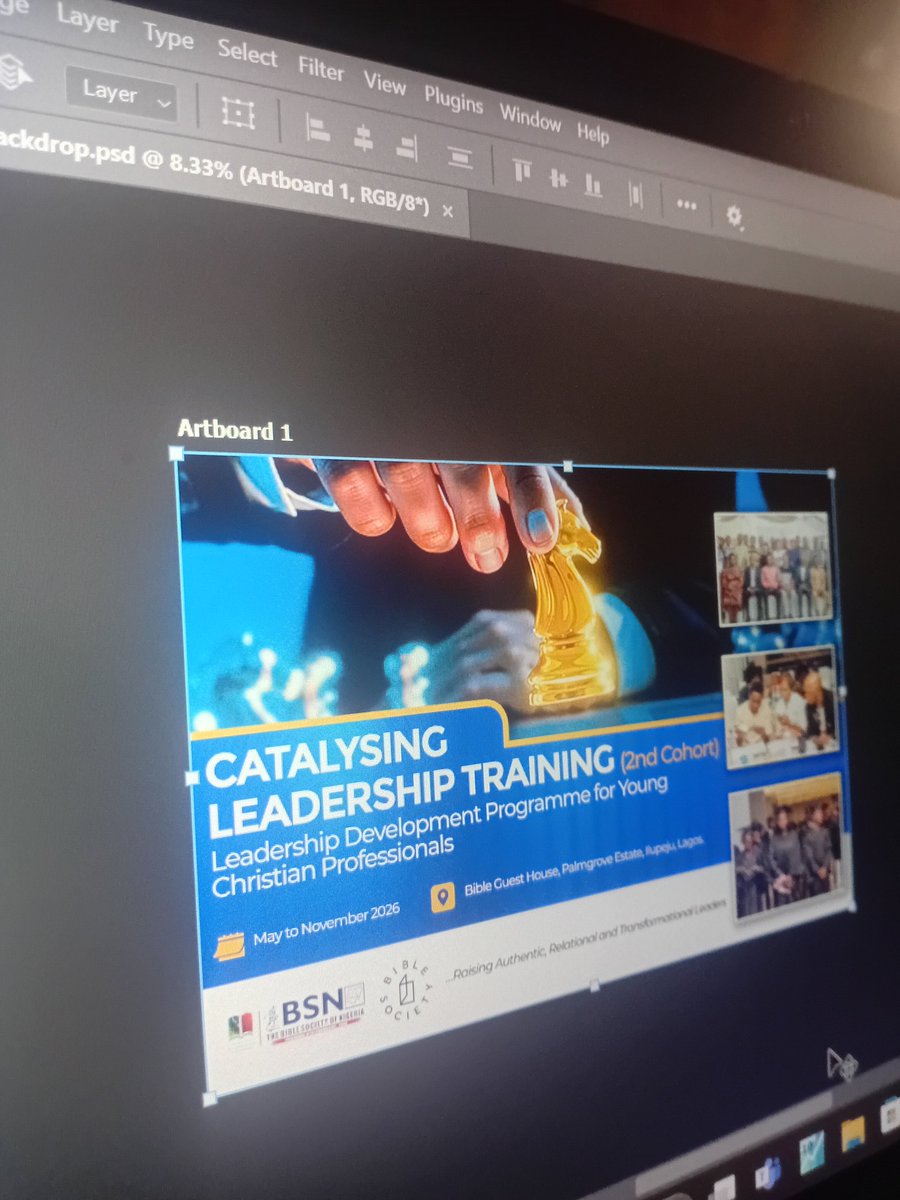Click the Artboard 1 label

tap(235, 431)
